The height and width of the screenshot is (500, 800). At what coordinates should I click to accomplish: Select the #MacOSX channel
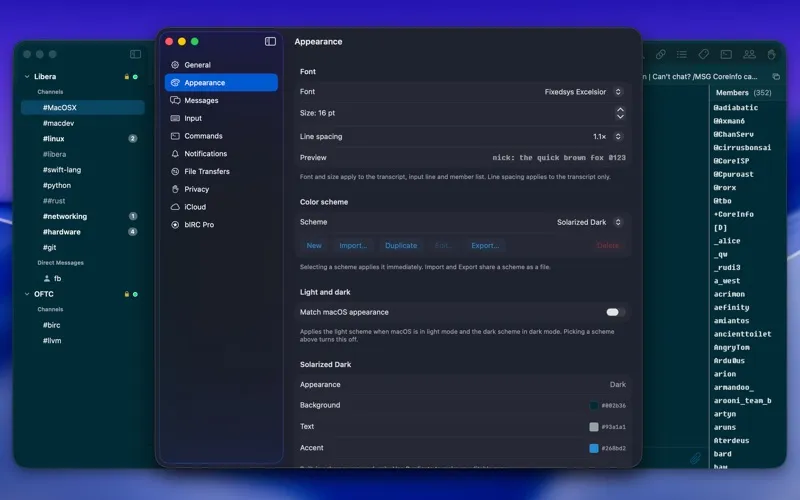click(x=83, y=108)
